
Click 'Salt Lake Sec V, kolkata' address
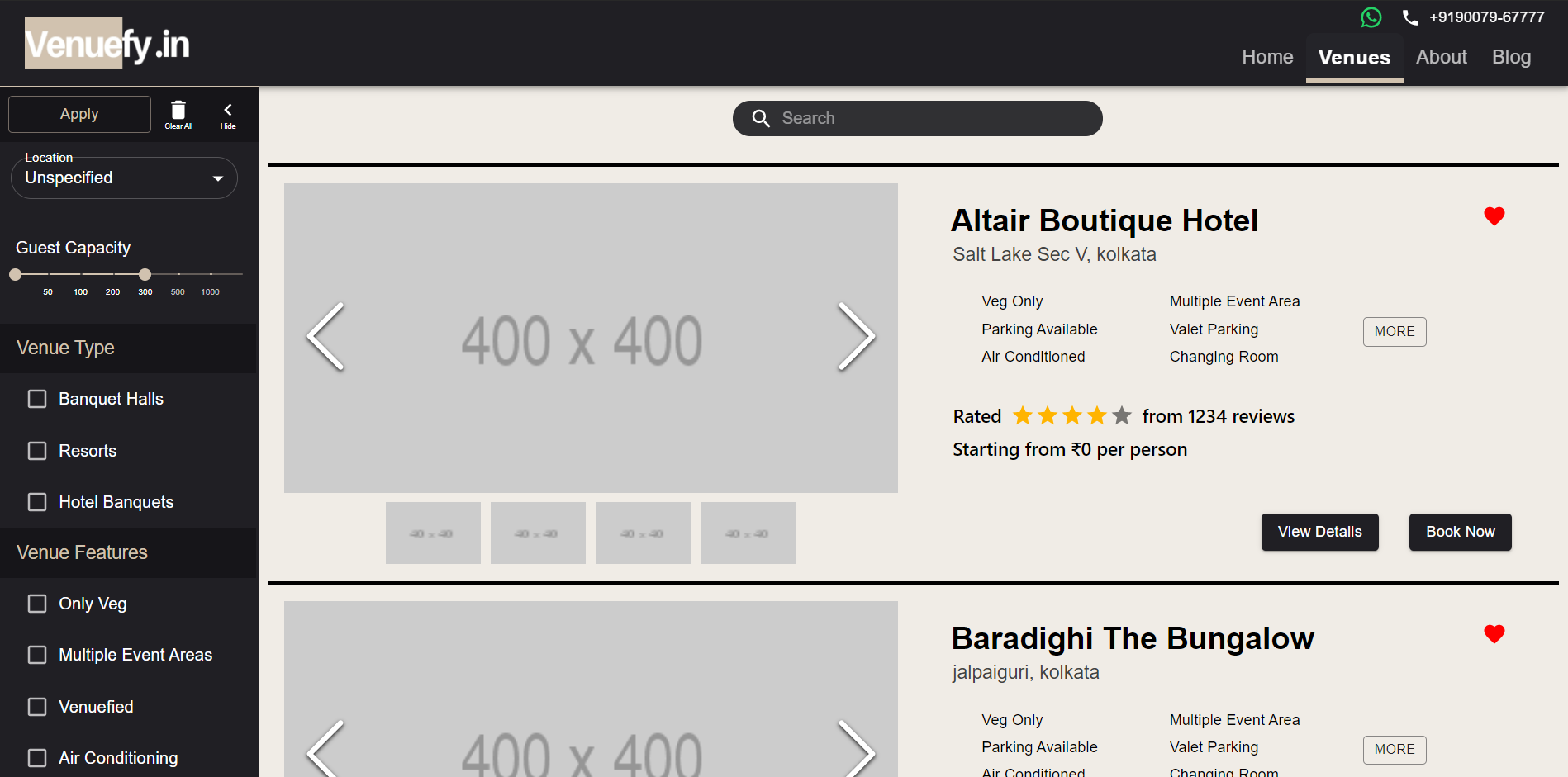tap(1054, 254)
